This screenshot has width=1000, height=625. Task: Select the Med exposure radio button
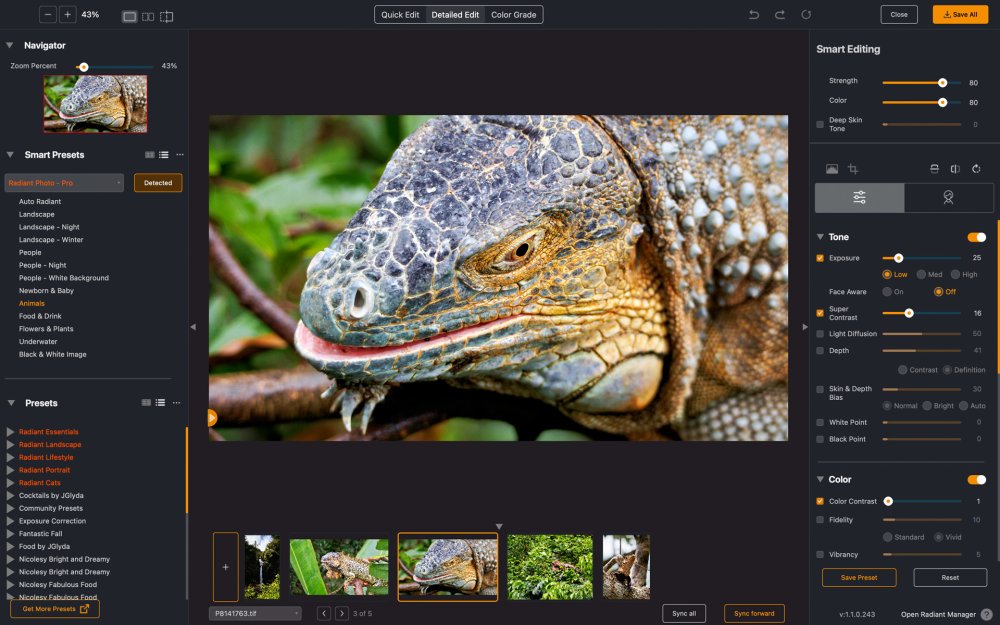pos(921,274)
